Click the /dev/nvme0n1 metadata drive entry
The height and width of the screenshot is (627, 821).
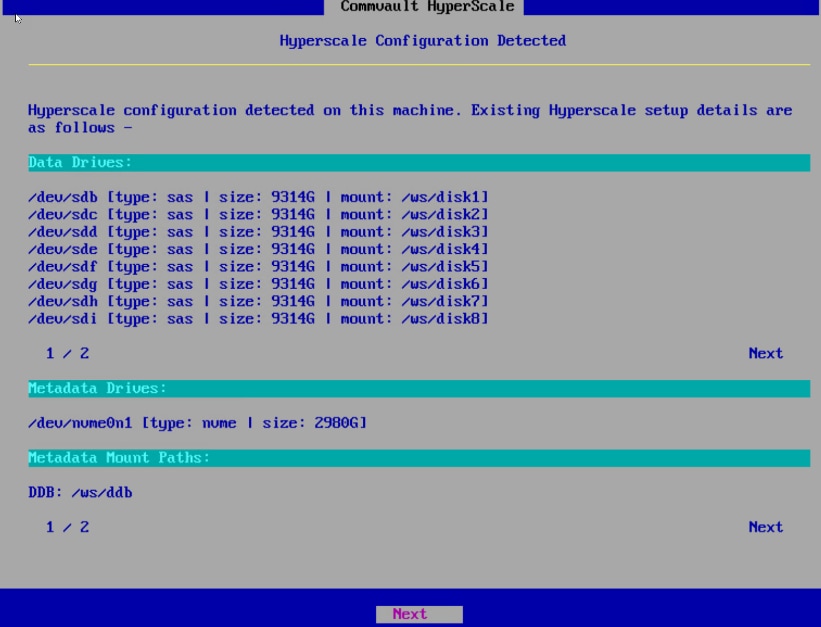pos(197,423)
